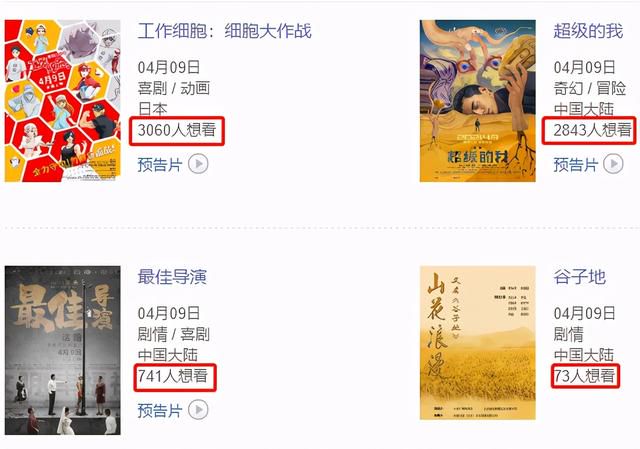Click the 73人想看 count
Image resolution: width=640 pixels, height=449 pixels.
(x=584, y=376)
